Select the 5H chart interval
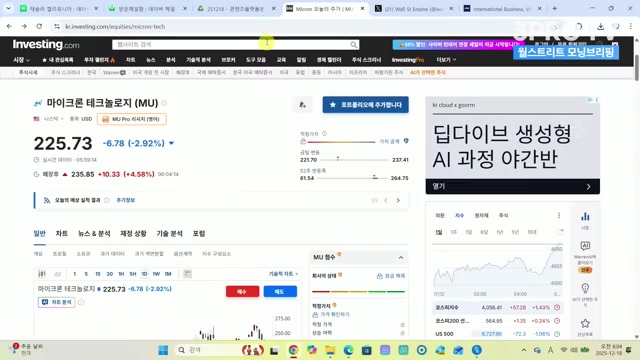The width and height of the screenshot is (640, 360). tap(133, 274)
